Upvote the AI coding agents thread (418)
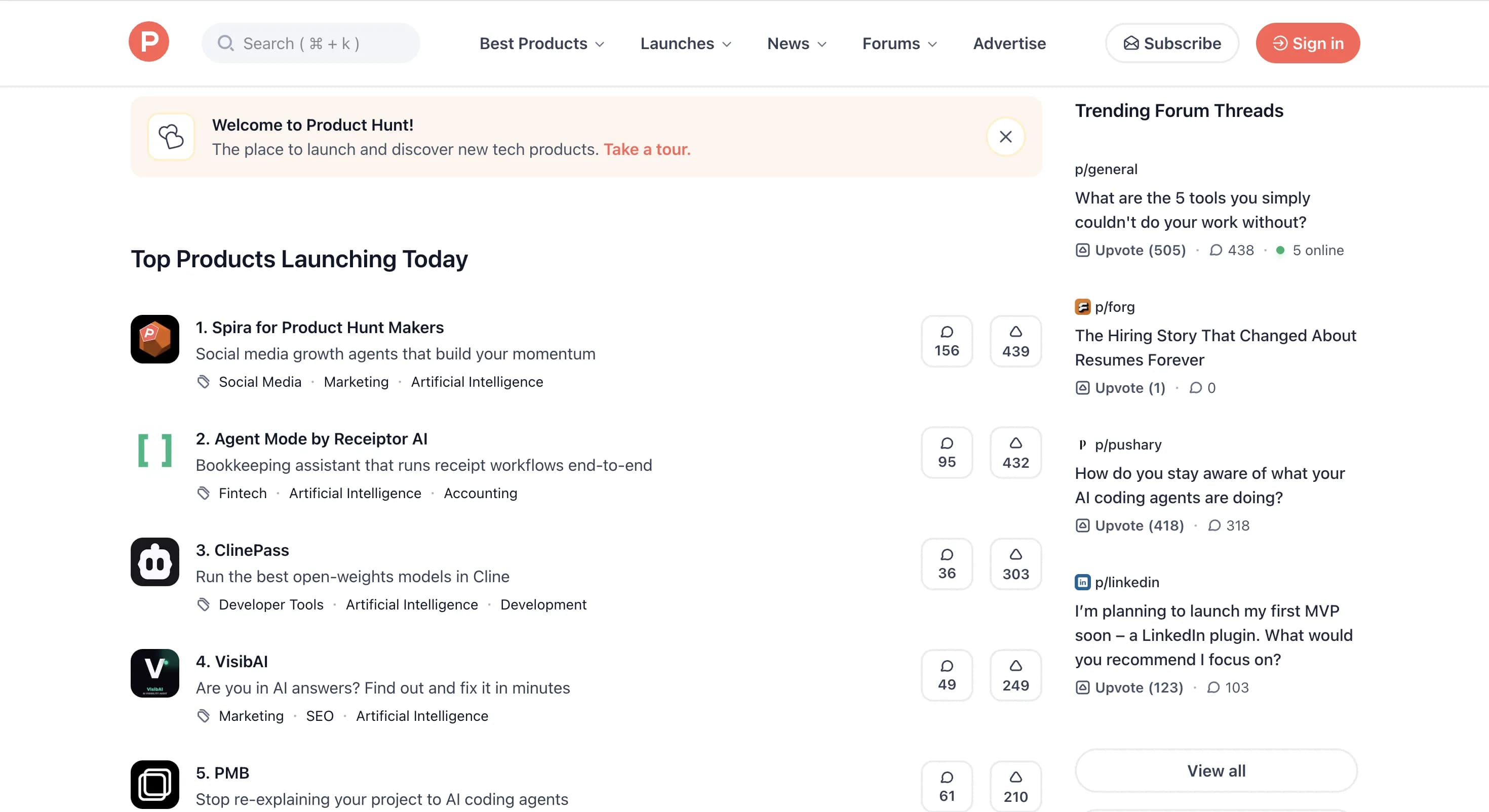1489x812 pixels. point(1129,525)
